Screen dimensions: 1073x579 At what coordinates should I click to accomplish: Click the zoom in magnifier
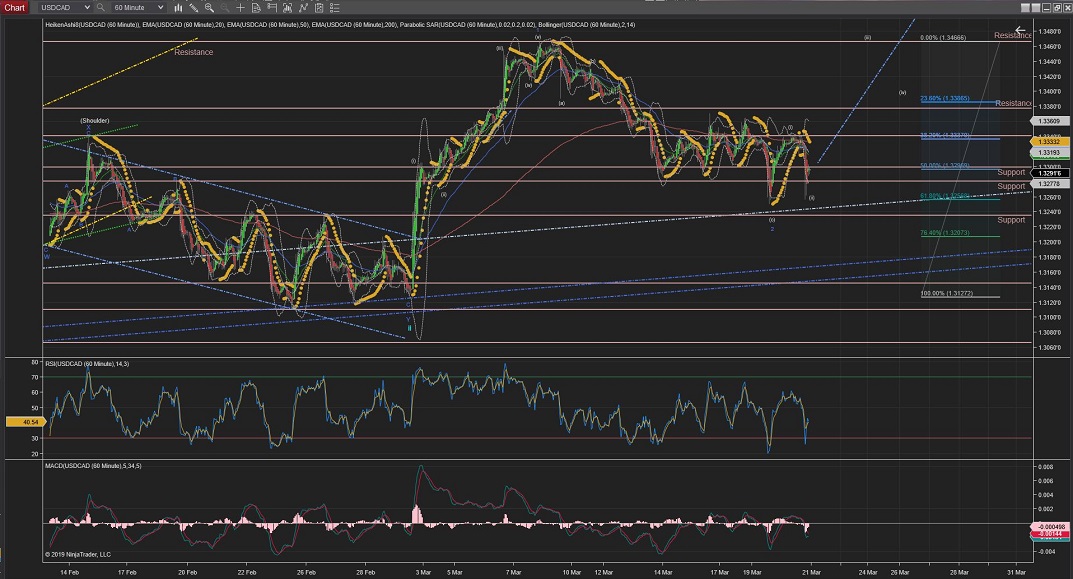[x=209, y=7]
